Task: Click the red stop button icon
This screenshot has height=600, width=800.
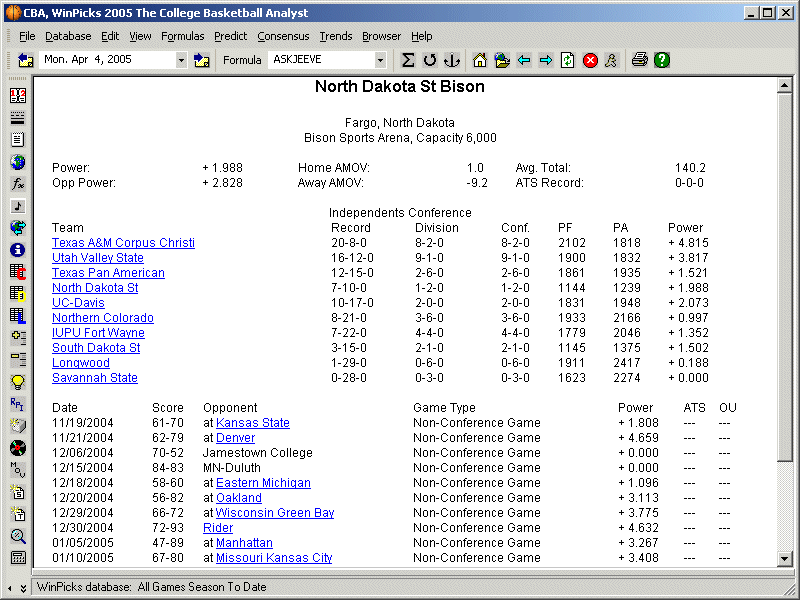Action: tap(590, 60)
